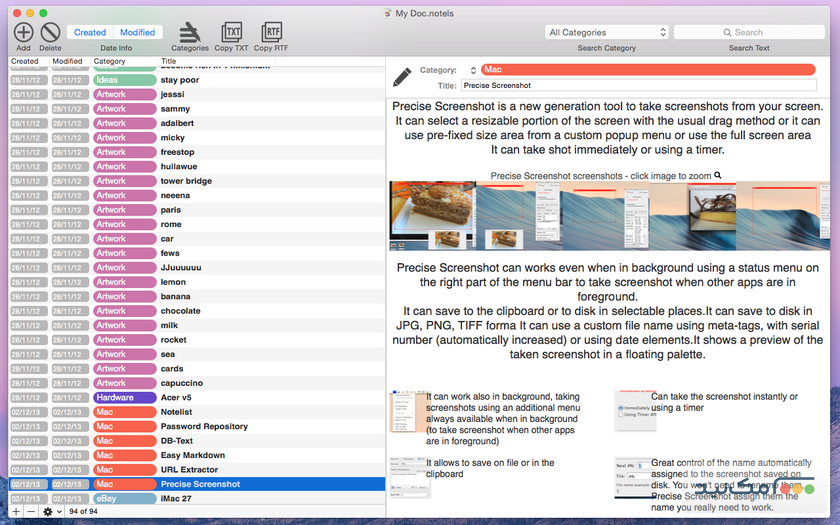The width and height of the screenshot is (840, 525).
Task: Select the note titled sammy
Action: coord(197,109)
